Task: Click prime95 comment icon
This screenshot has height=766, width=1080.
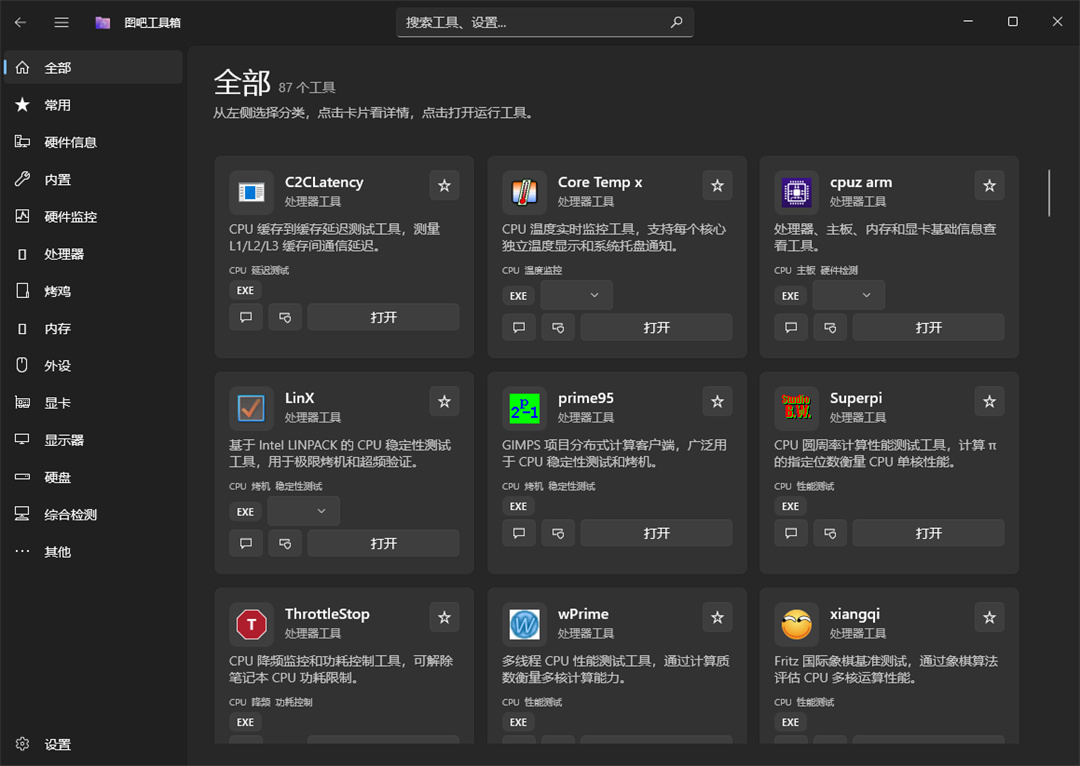Action: click(x=519, y=532)
